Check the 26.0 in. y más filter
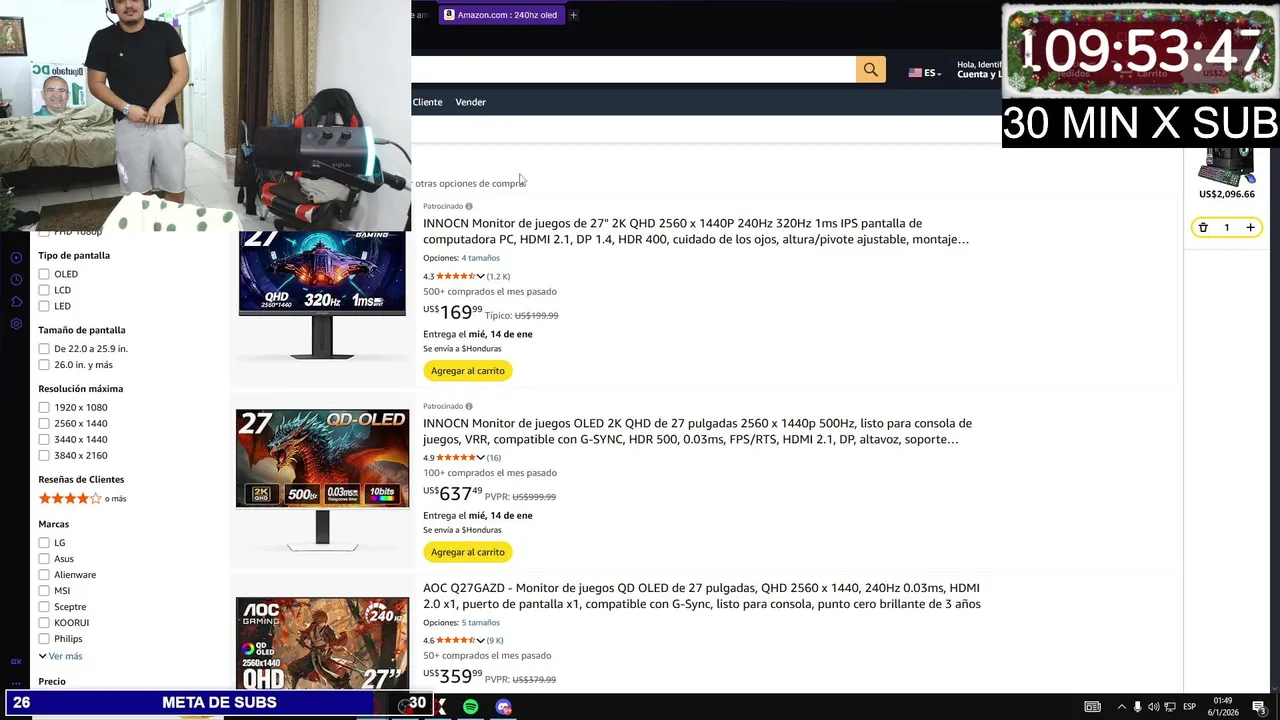Image resolution: width=1280 pixels, height=720 pixels. 44,365
